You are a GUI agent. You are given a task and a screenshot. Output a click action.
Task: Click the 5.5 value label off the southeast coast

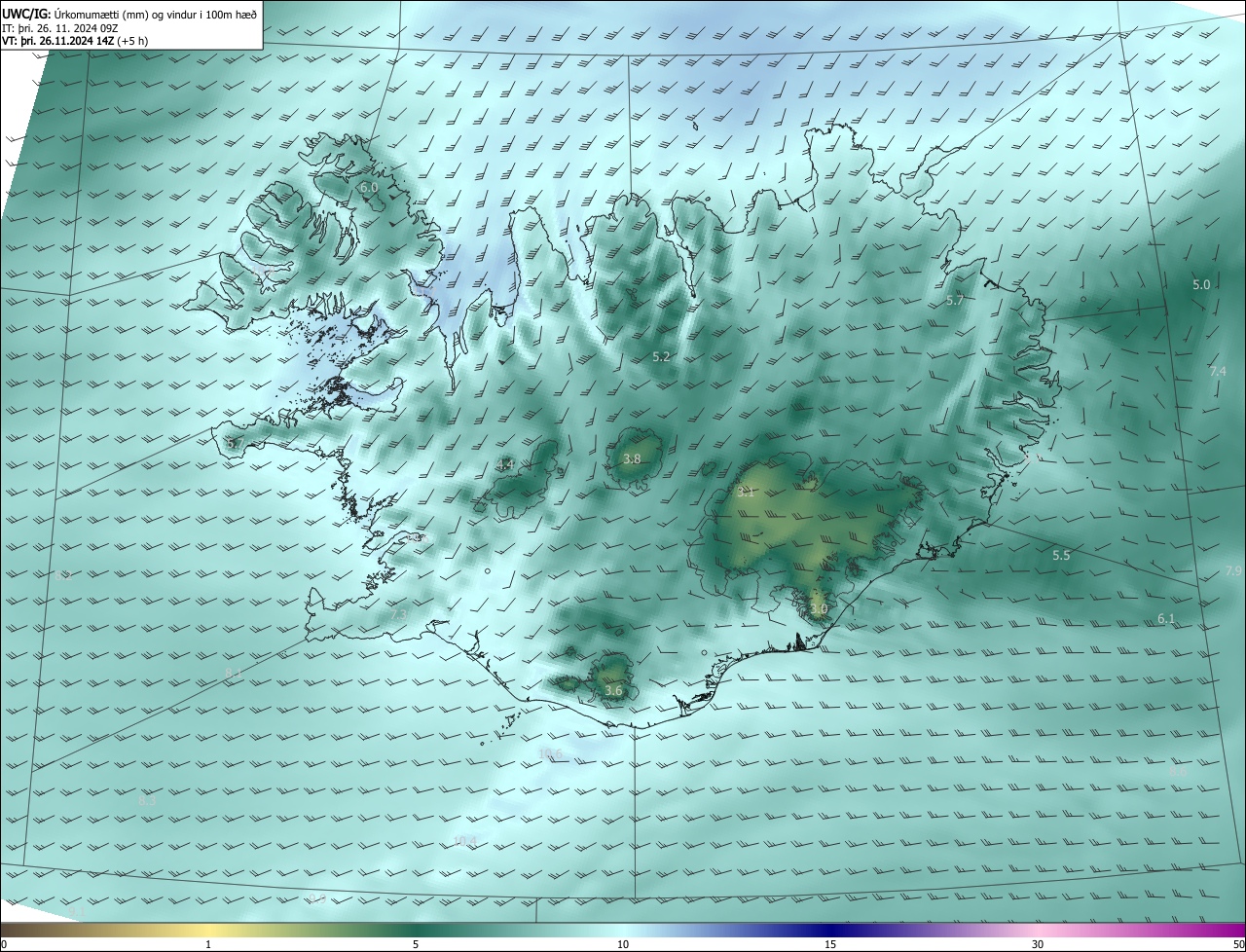[1061, 556]
